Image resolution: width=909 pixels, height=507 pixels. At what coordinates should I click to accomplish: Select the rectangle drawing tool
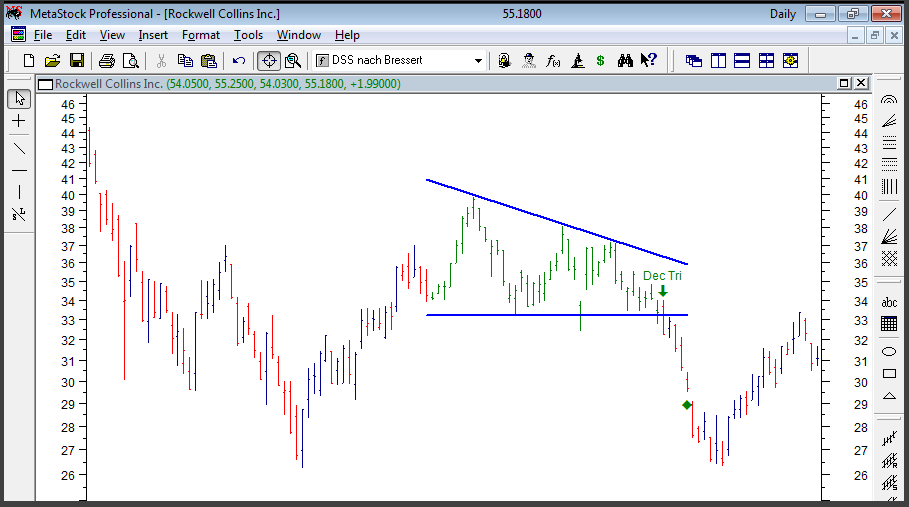(889, 373)
